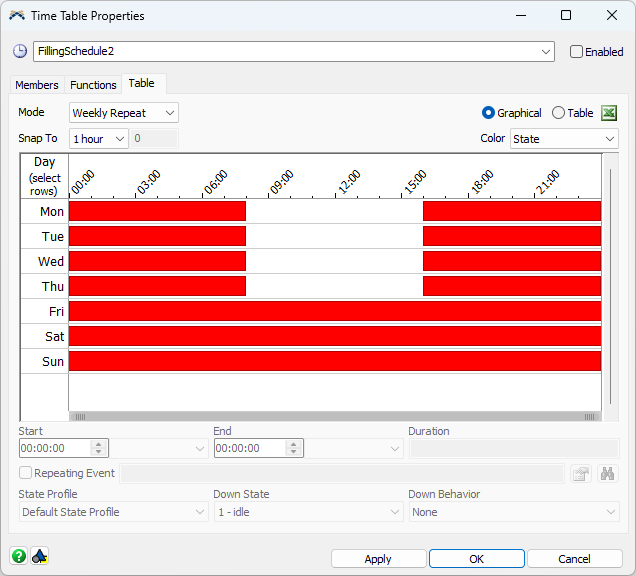636x576 pixels.
Task: Switch to the Members tab
Action: [37, 85]
